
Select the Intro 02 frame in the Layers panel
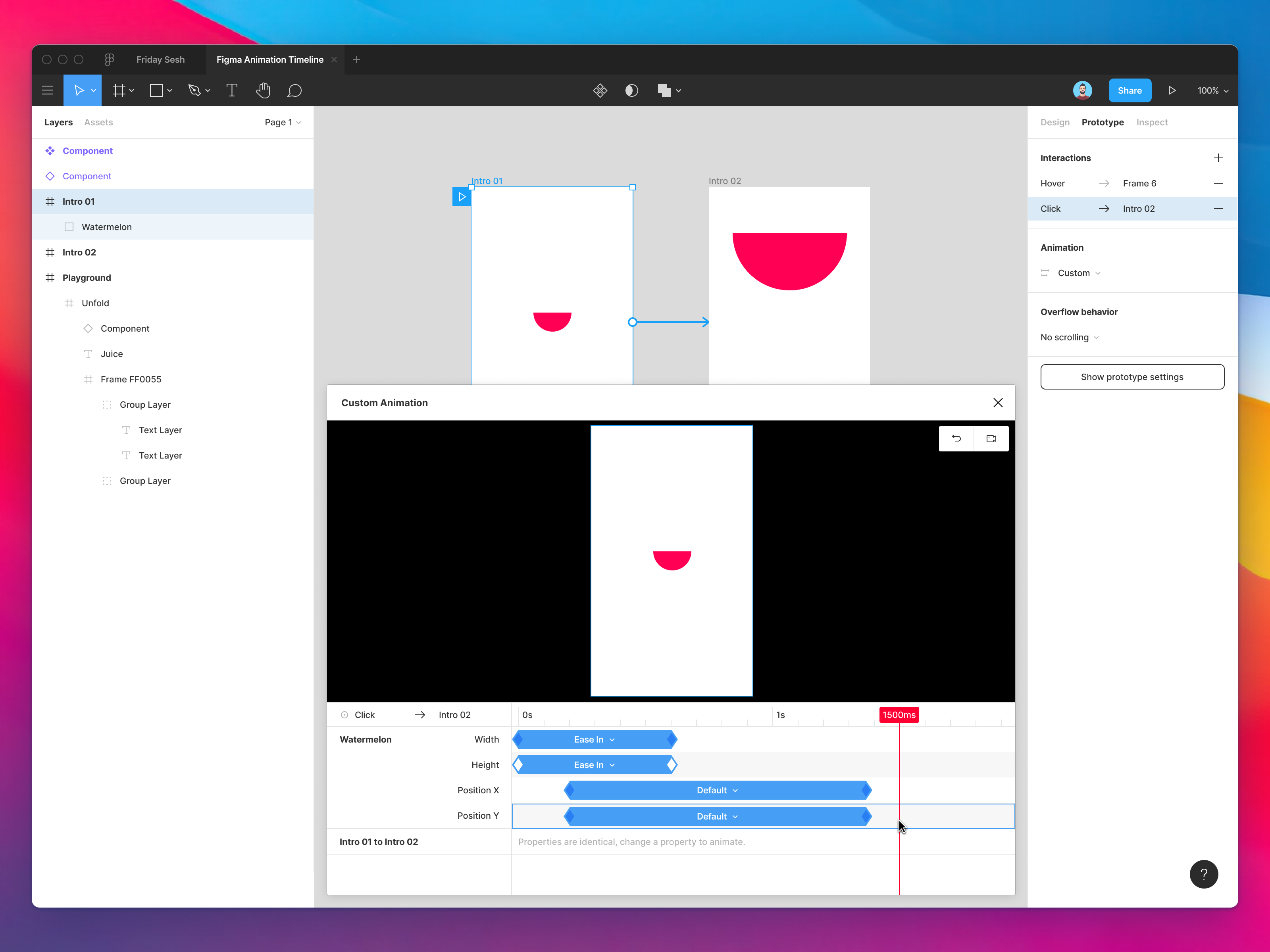(79, 252)
